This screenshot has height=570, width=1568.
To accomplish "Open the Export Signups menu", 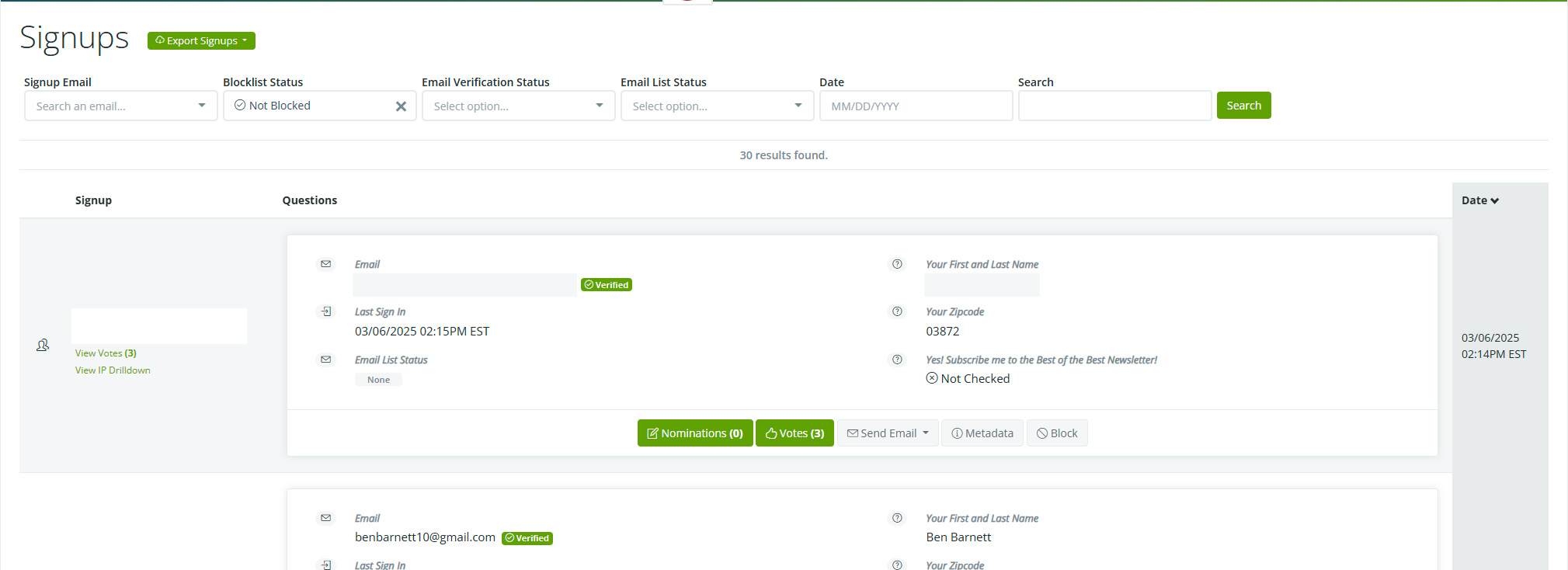I will point(201,40).
